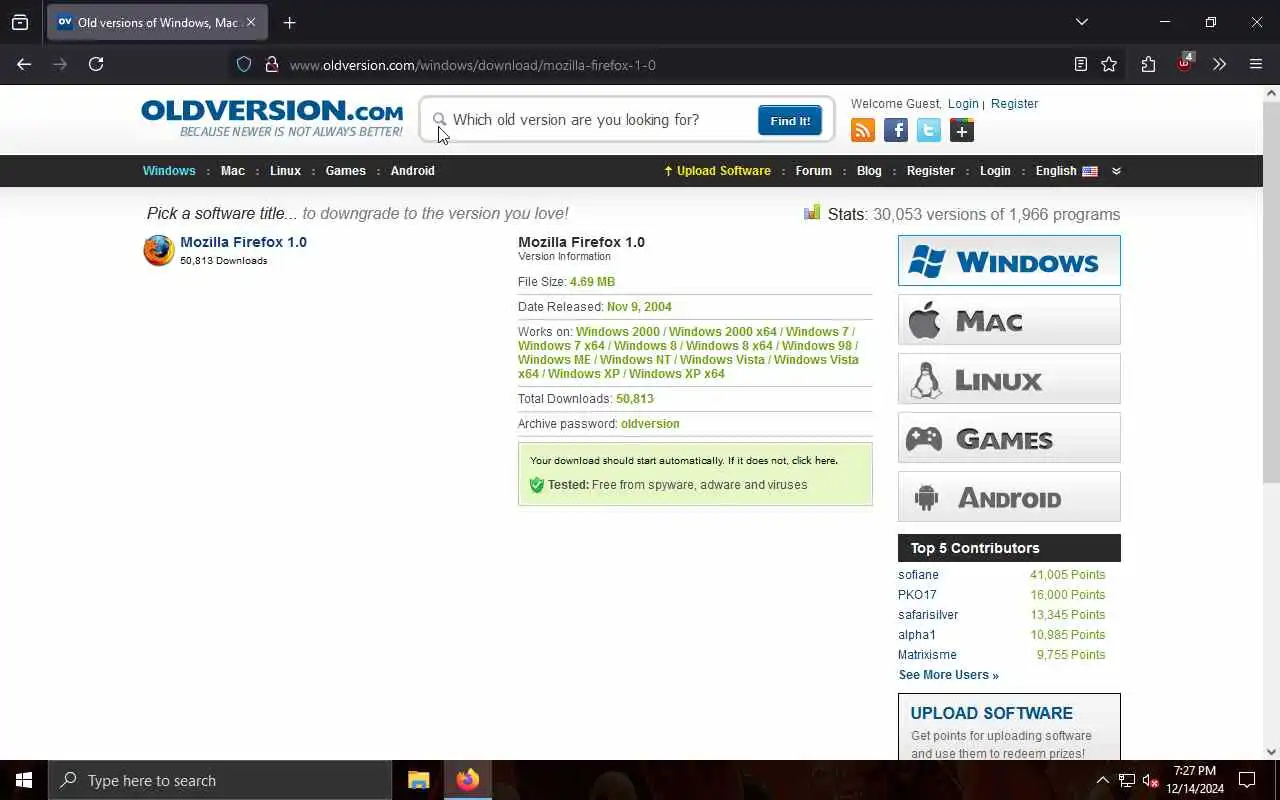
Task: Open the Mac nav menu item
Action: 233,171
